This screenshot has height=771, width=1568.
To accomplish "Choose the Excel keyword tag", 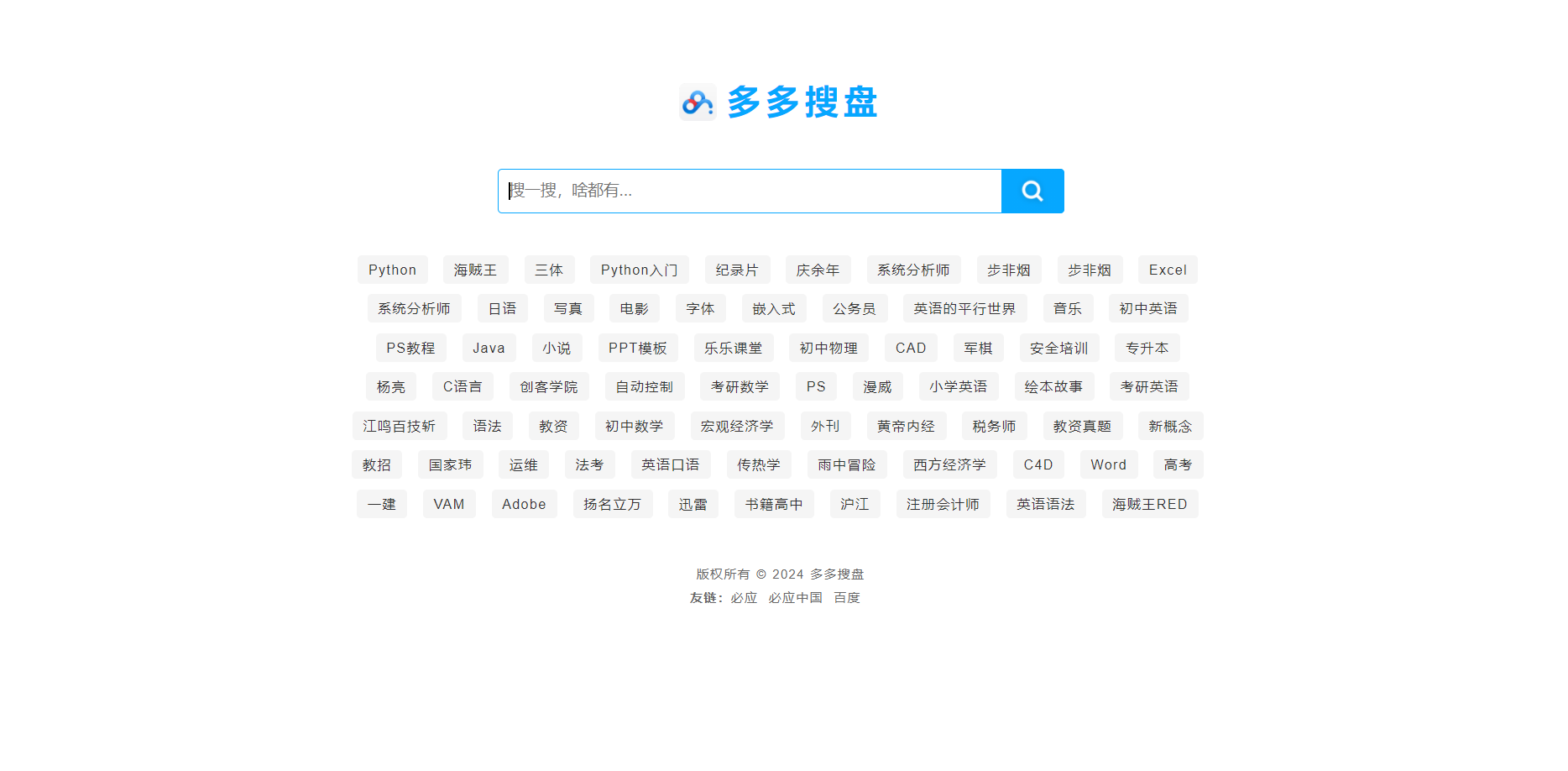I will [1167, 270].
